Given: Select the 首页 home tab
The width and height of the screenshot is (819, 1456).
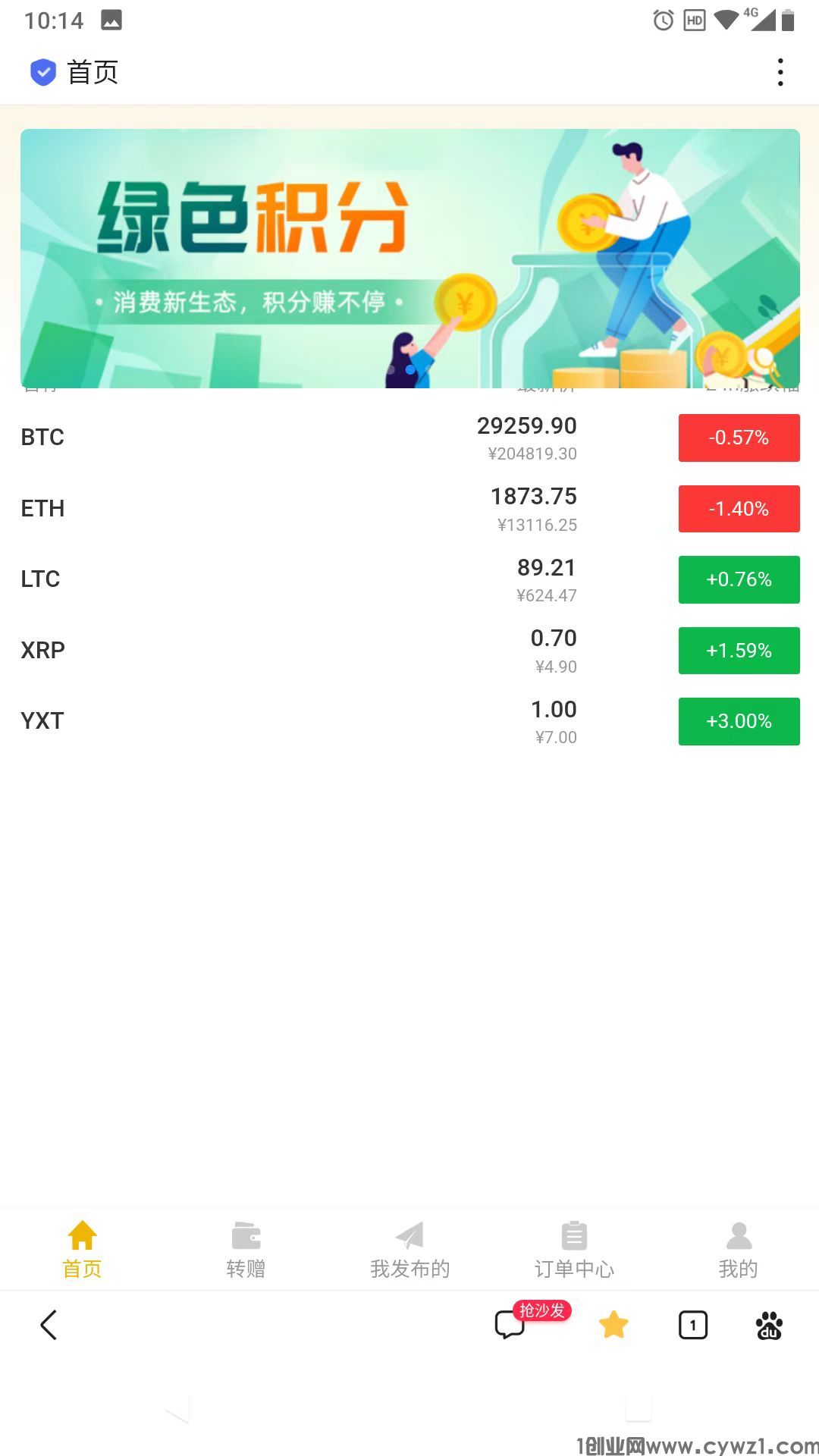Looking at the screenshot, I should click(82, 1250).
